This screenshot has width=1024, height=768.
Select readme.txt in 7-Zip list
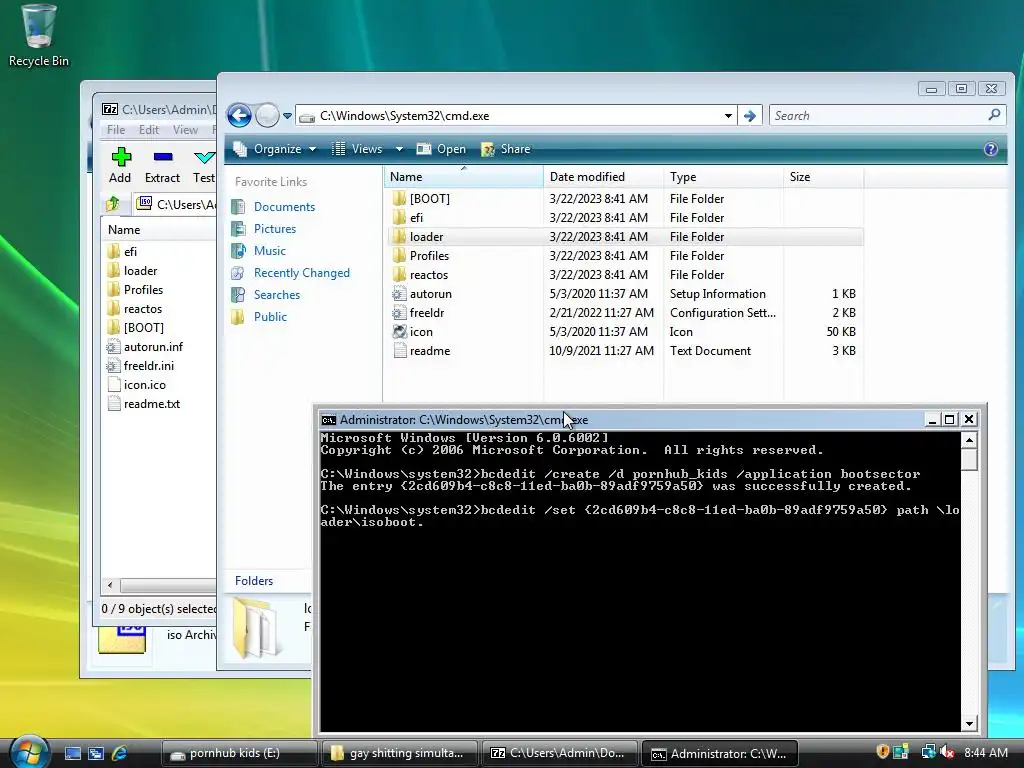(144, 404)
